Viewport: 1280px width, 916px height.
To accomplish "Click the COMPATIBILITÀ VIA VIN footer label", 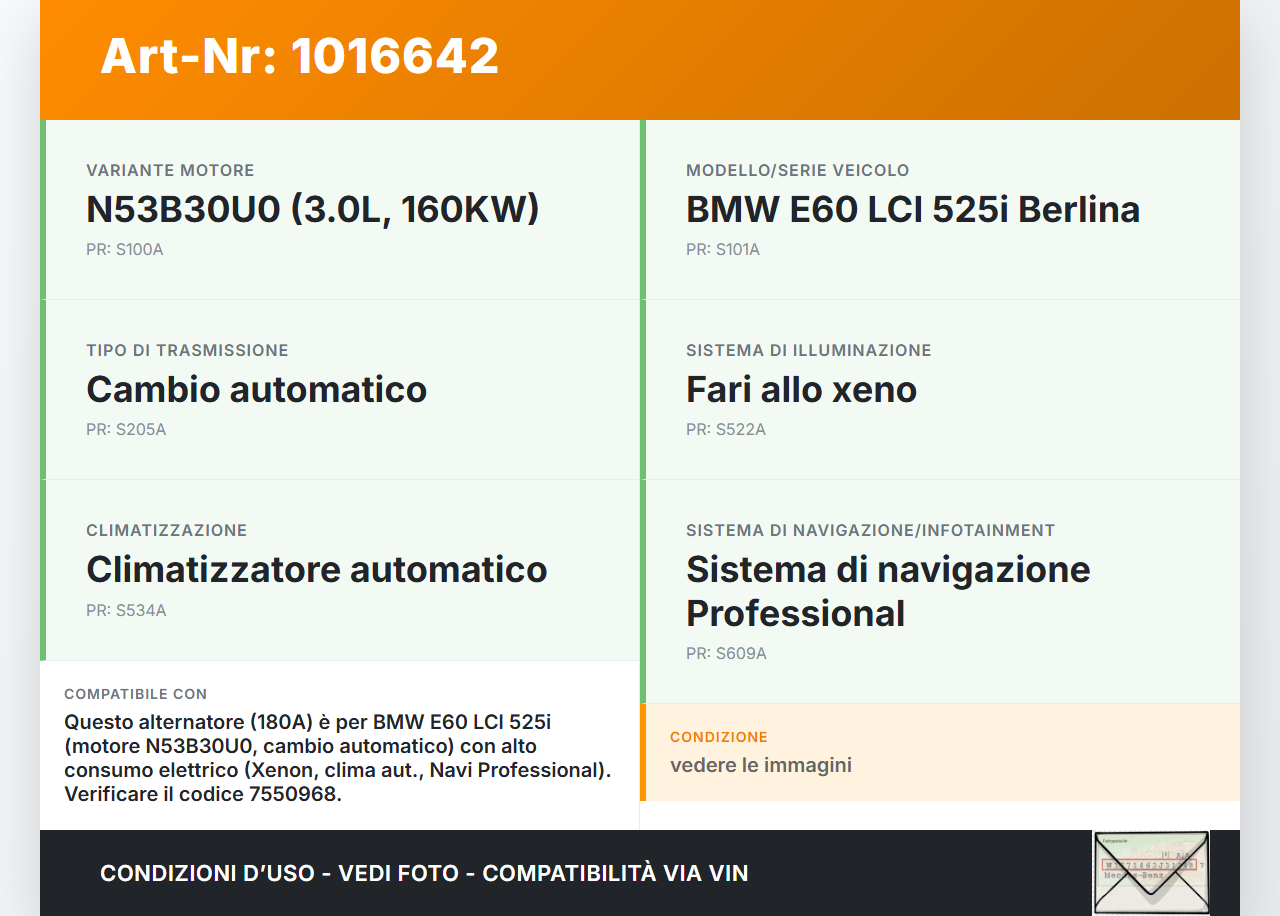I will (x=615, y=873).
